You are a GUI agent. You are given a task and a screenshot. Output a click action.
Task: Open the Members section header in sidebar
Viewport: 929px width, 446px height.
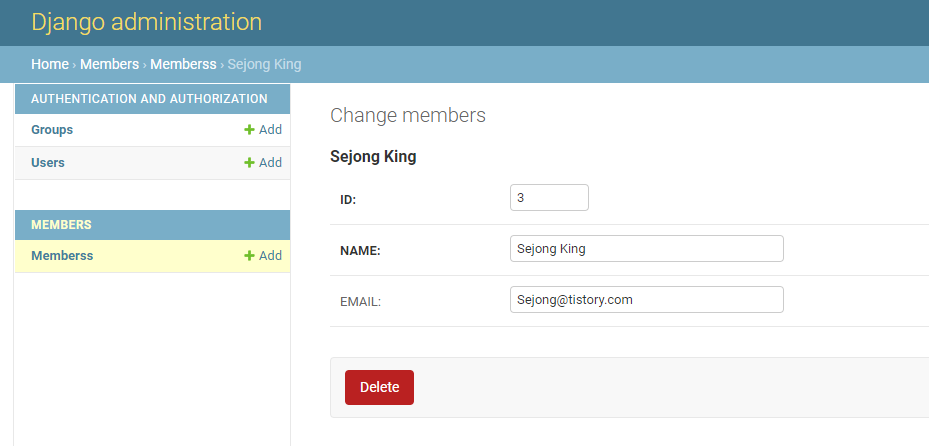pyautogui.click(x=62, y=224)
